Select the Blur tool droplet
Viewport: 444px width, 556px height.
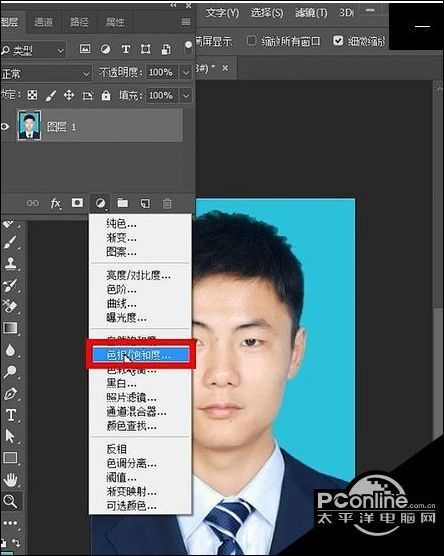pos(10,350)
